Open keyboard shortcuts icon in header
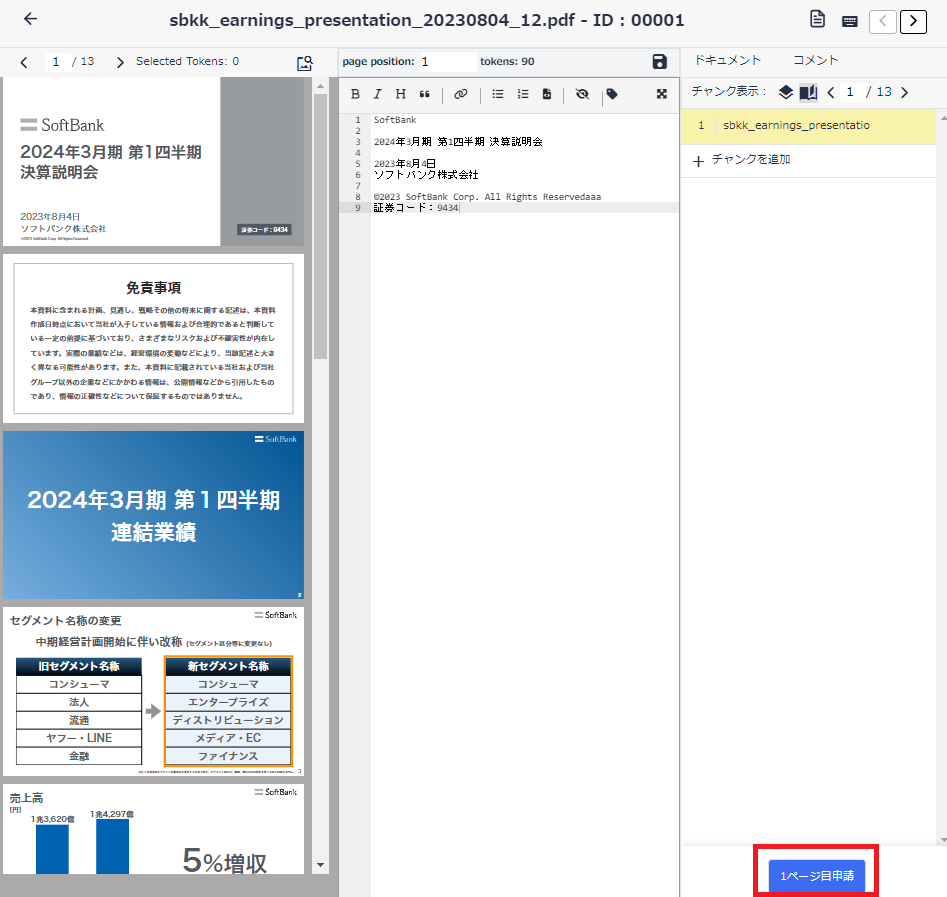The height and width of the screenshot is (897, 947). (x=849, y=22)
